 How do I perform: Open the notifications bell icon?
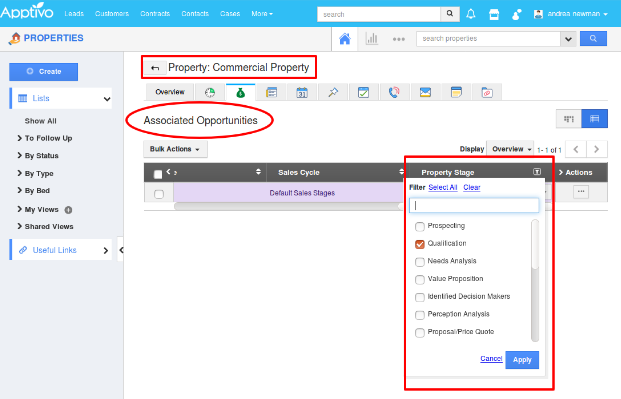471,14
